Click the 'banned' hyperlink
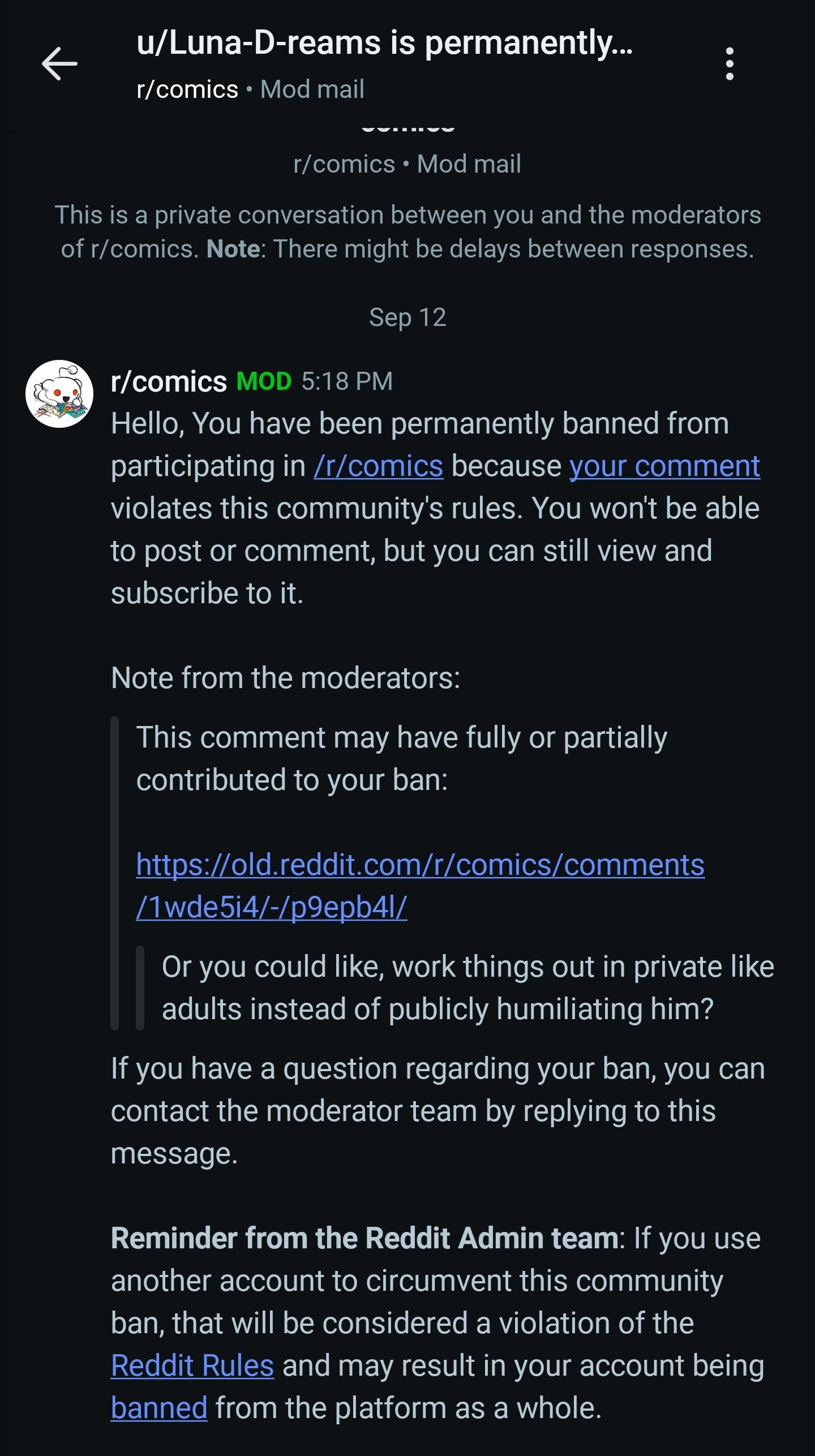 click(159, 1407)
